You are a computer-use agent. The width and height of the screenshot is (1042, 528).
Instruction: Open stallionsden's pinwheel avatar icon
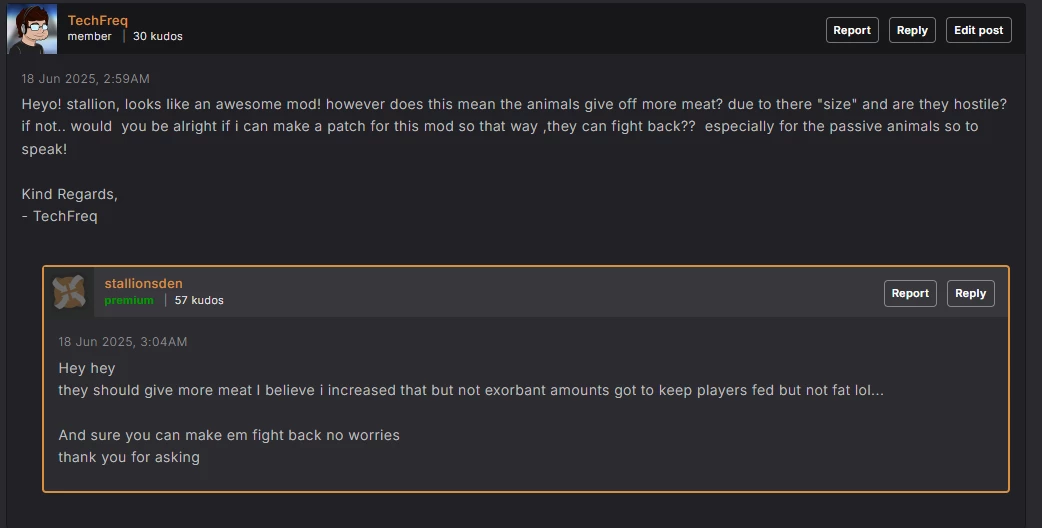(69, 292)
